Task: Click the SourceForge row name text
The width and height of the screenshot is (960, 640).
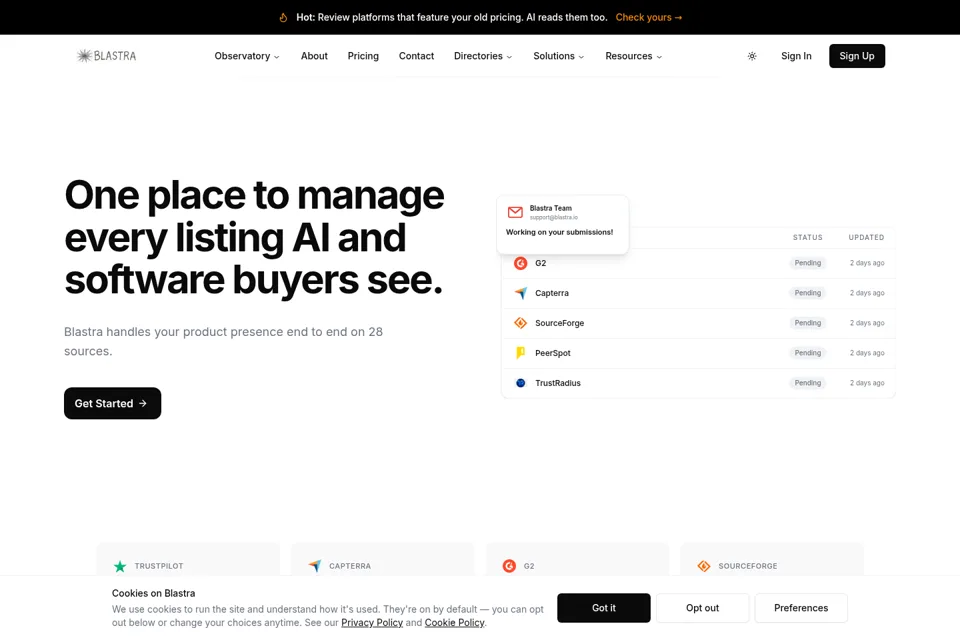Action: click(x=560, y=323)
